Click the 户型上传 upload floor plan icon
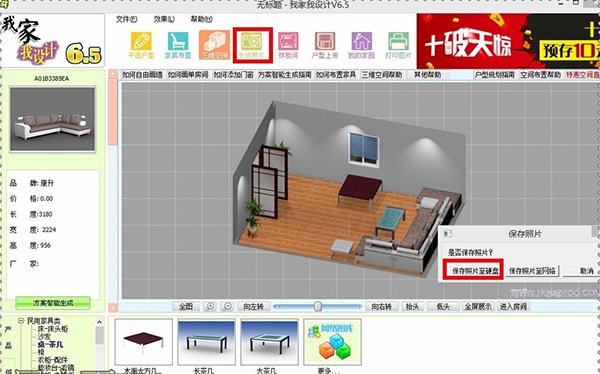The image size is (600, 374). click(x=325, y=45)
